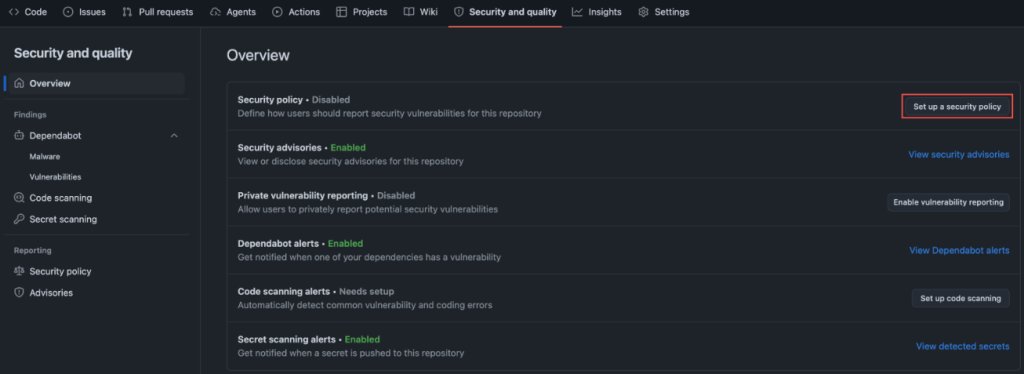Follow the View security advisories link
1024x374 pixels.
click(959, 155)
